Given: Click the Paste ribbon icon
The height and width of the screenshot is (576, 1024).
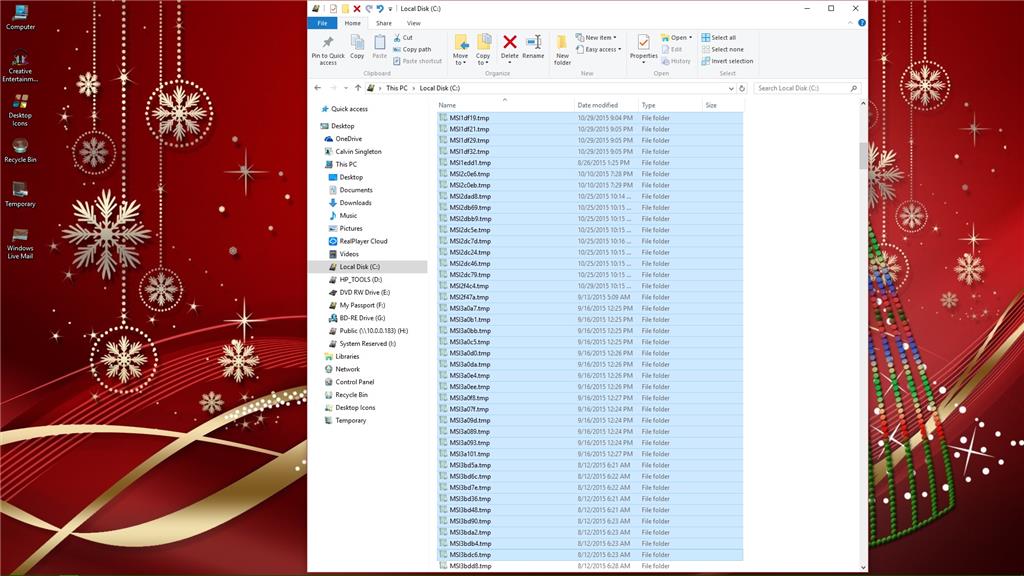Looking at the screenshot, I should (x=379, y=47).
